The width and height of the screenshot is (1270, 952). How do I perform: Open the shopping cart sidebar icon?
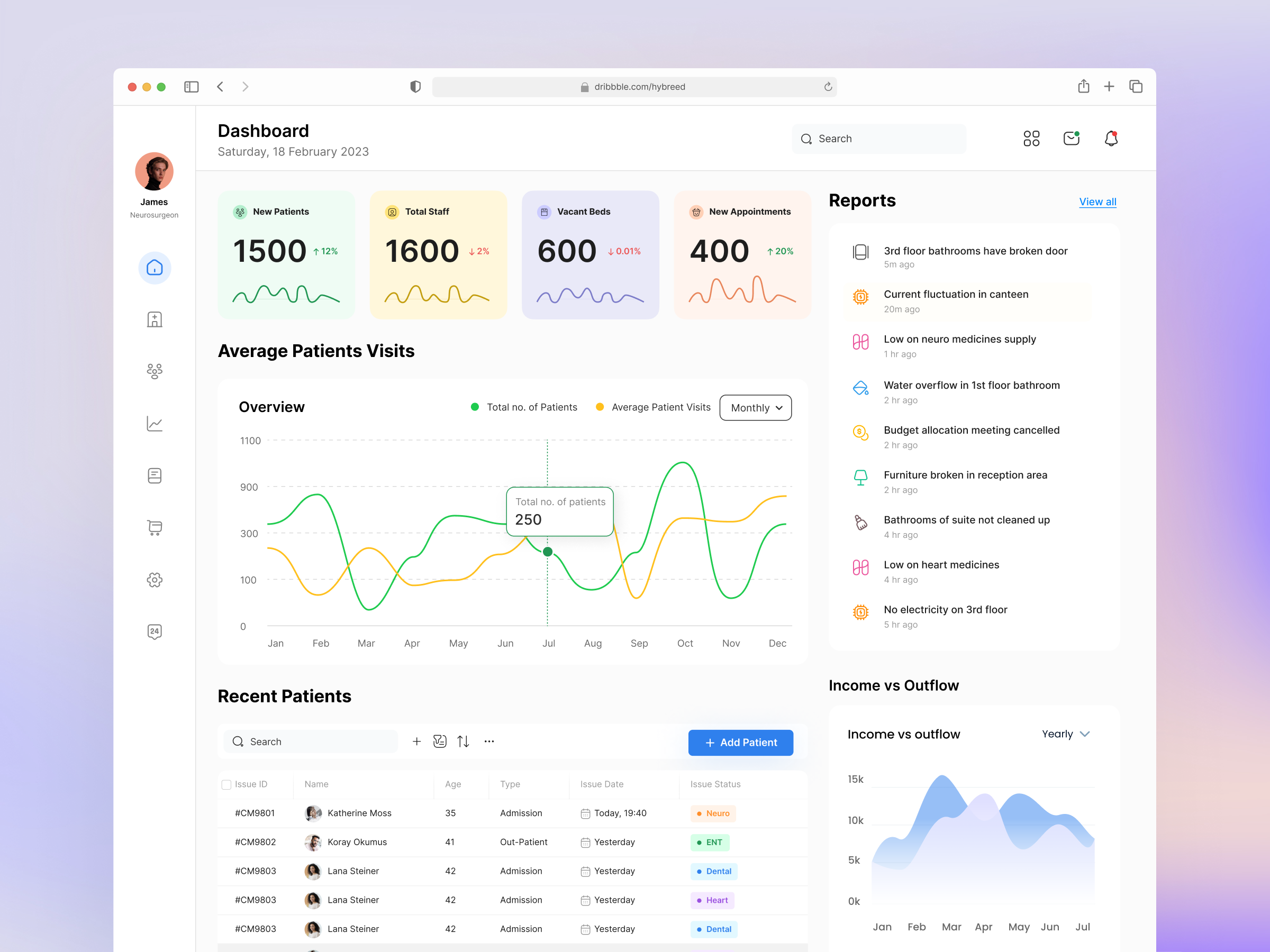tap(154, 528)
